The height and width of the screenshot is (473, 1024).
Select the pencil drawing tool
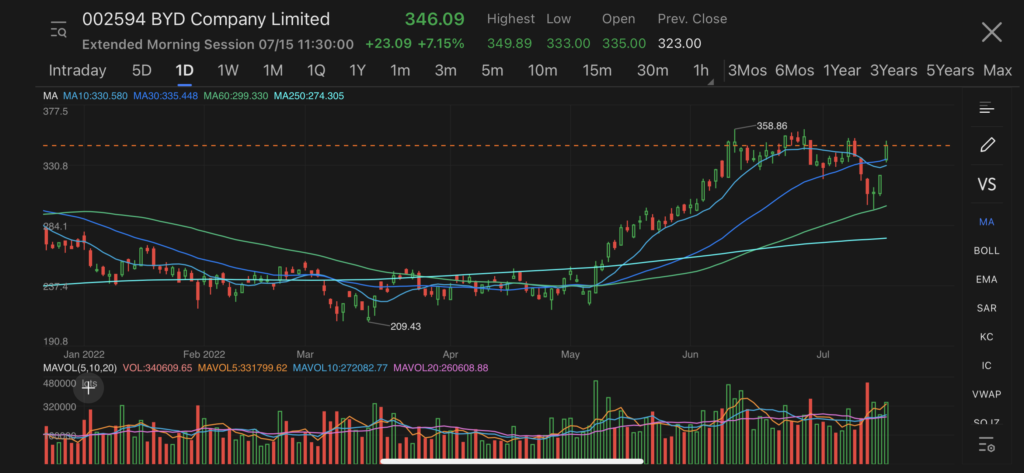click(987, 144)
